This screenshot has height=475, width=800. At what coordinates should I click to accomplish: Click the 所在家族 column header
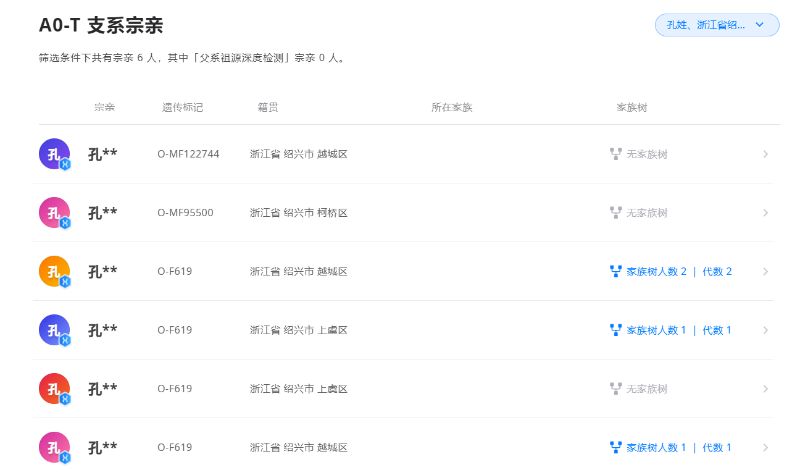click(x=452, y=107)
